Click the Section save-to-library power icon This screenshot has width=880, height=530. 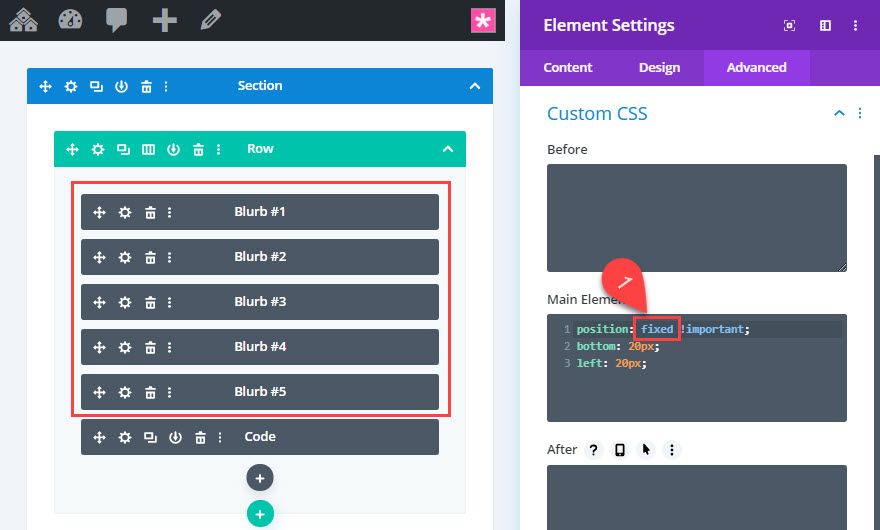pyautogui.click(x=121, y=86)
